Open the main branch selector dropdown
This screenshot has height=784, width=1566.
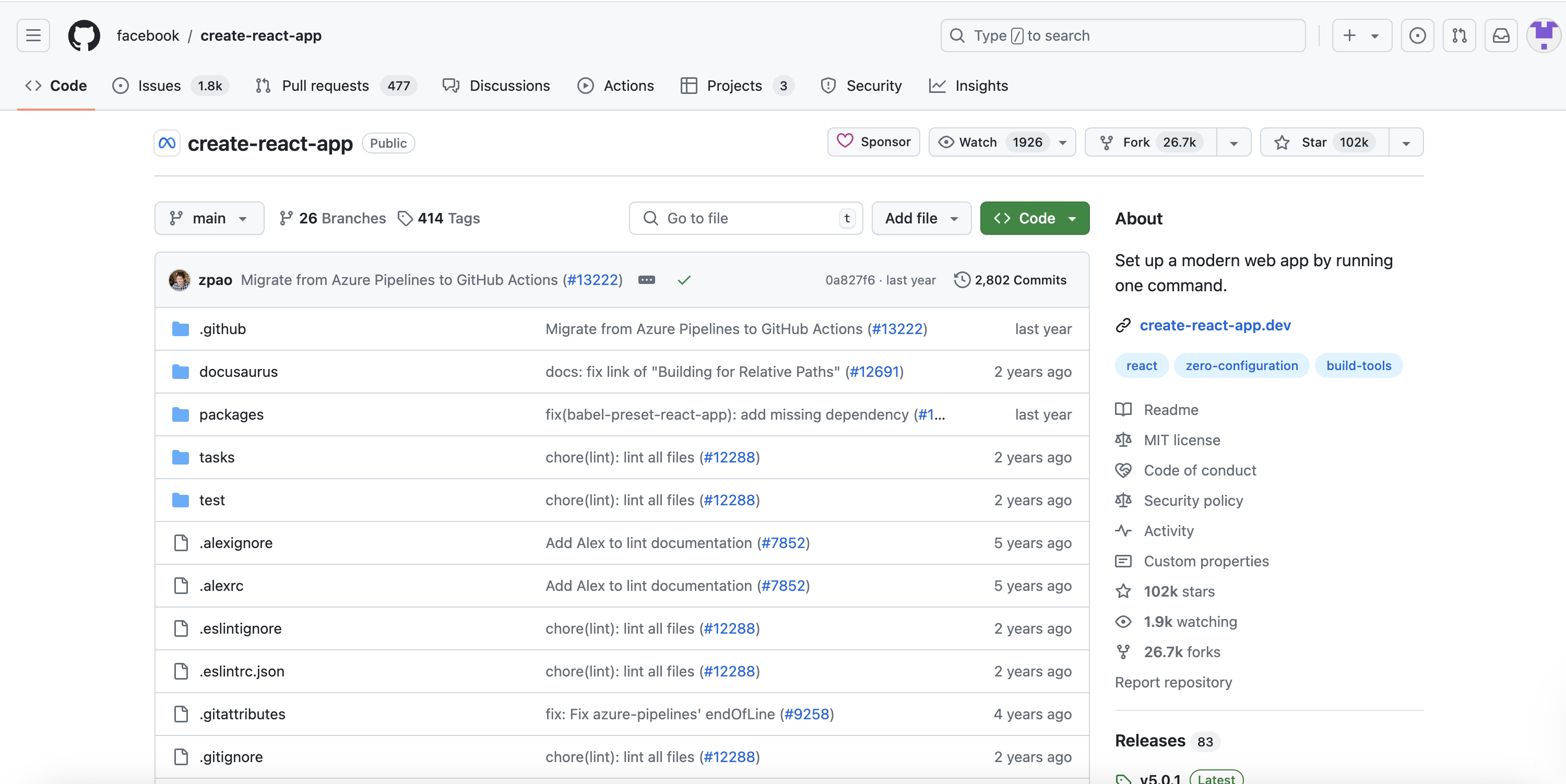click(209, 218)
